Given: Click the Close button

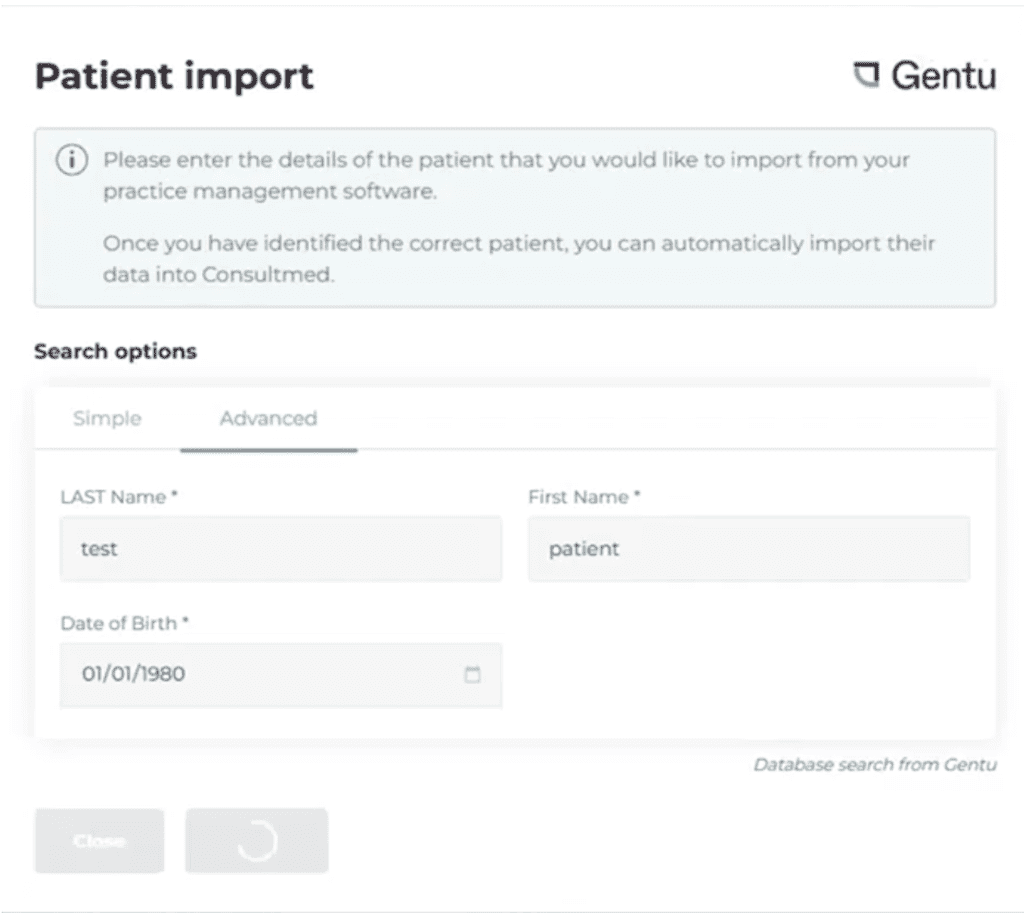Looking at the screenshot, I should (99, 841).
